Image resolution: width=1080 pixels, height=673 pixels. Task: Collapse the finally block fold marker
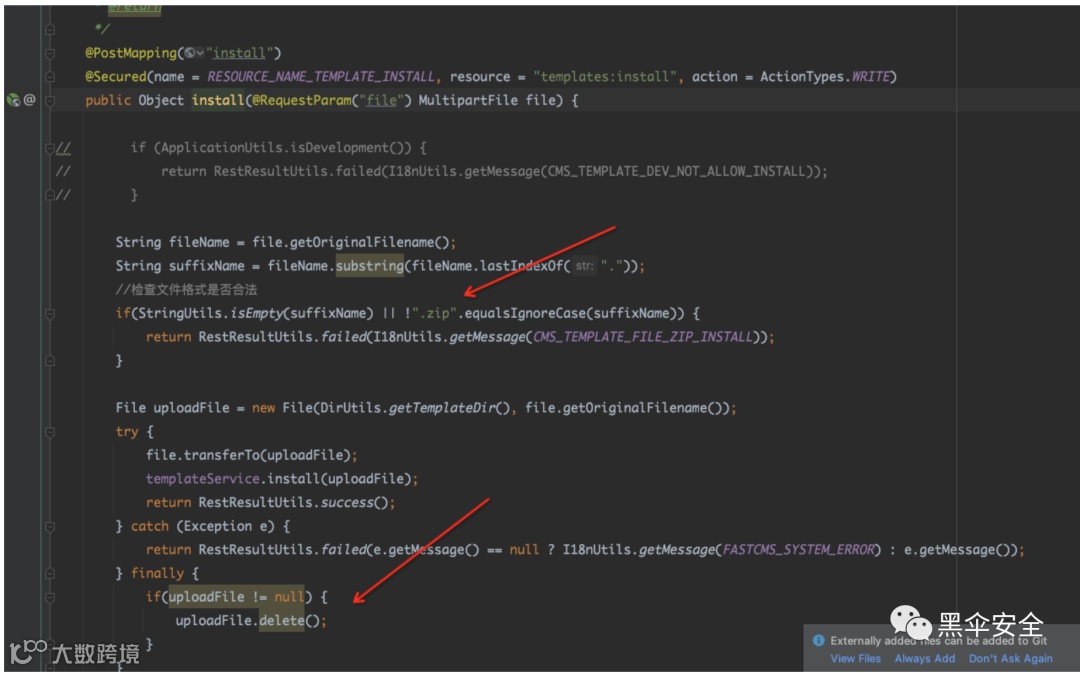click(x=50, y=574)
